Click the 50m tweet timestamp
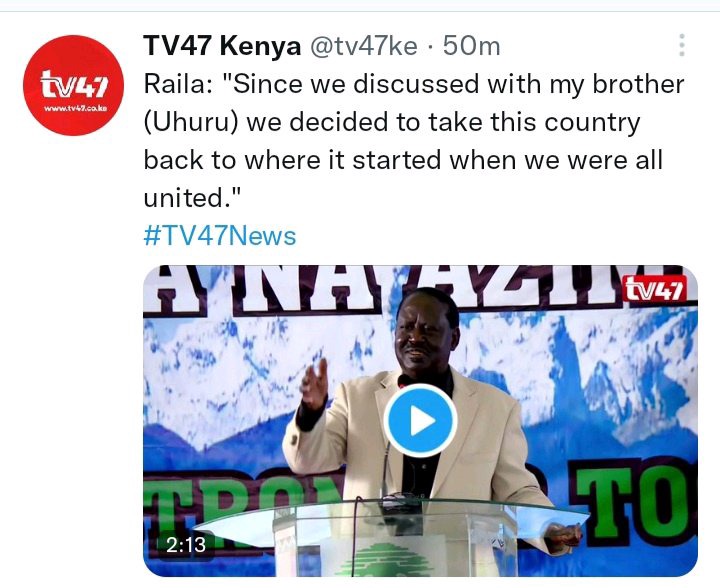The width and height of the screenshot is (720, 588). click(x=472, y=46)
